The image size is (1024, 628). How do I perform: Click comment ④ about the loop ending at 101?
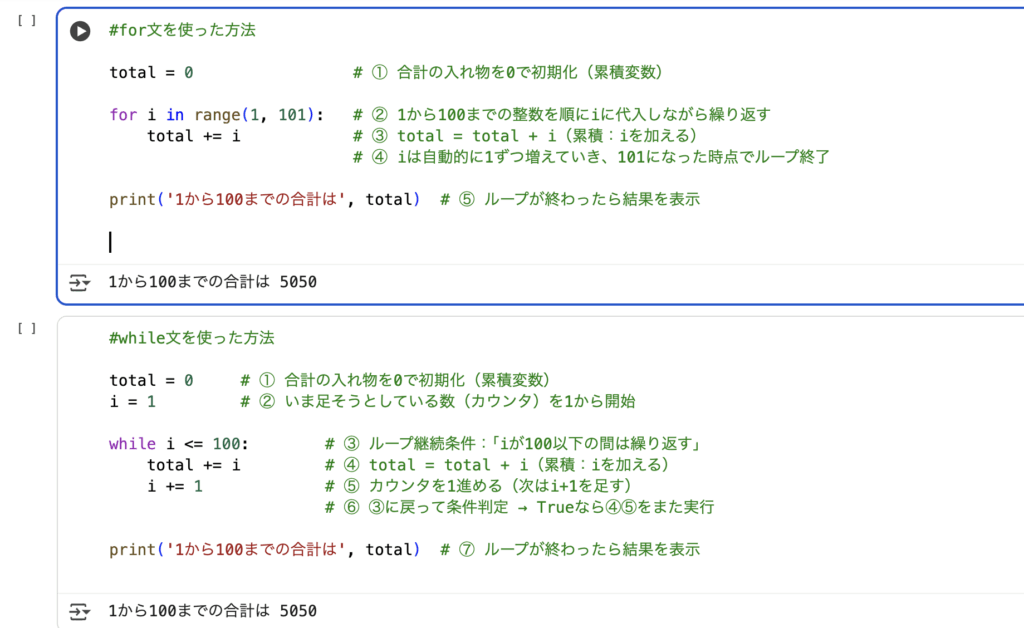click(591, 157)
